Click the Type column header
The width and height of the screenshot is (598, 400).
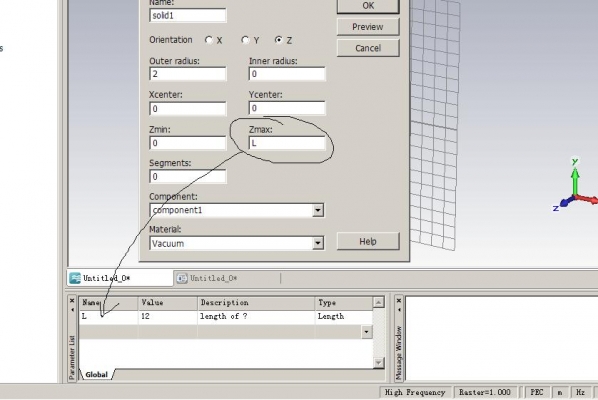[x=344, y=303]
